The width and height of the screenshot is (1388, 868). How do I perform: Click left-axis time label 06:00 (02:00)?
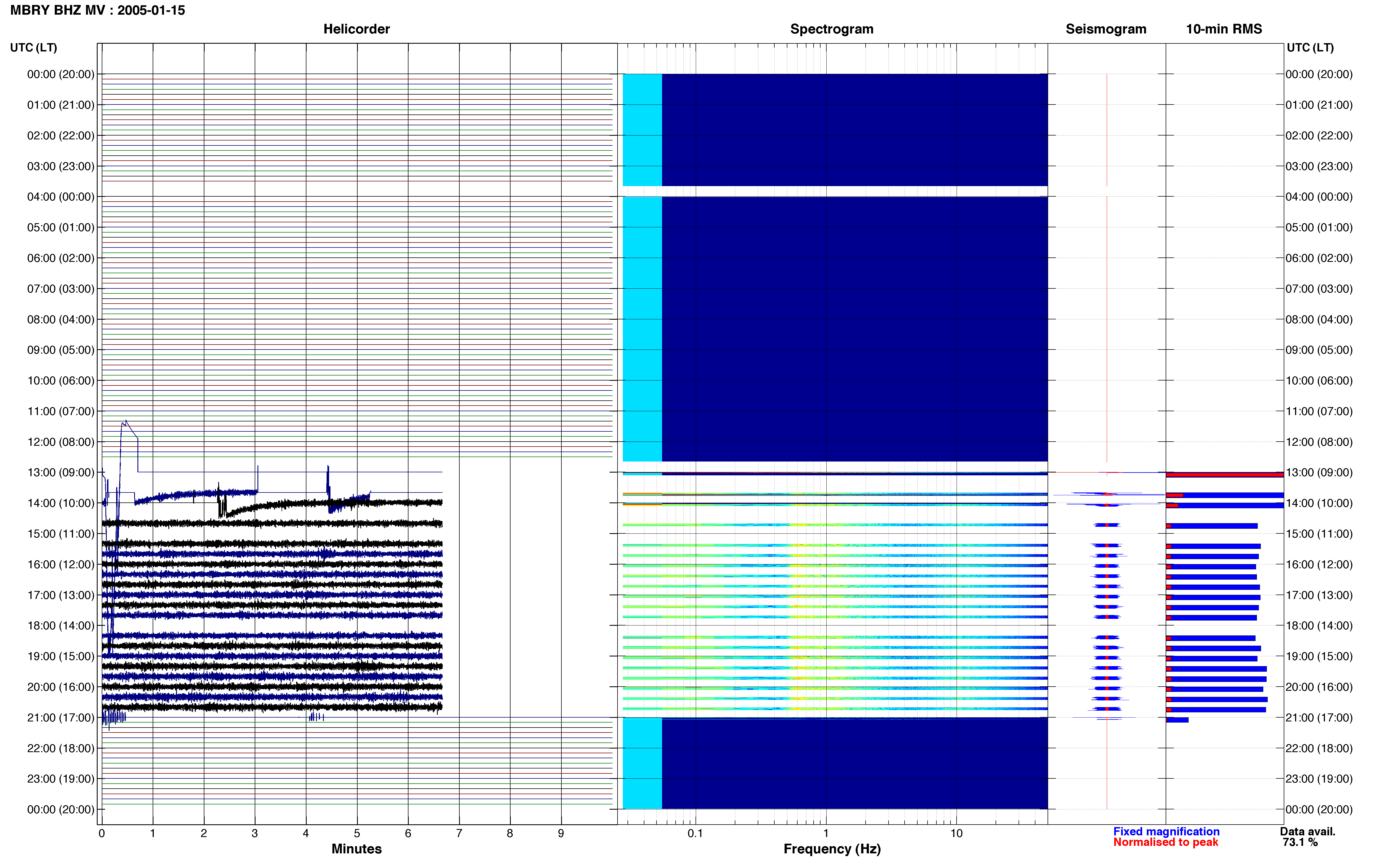[61, 258]
